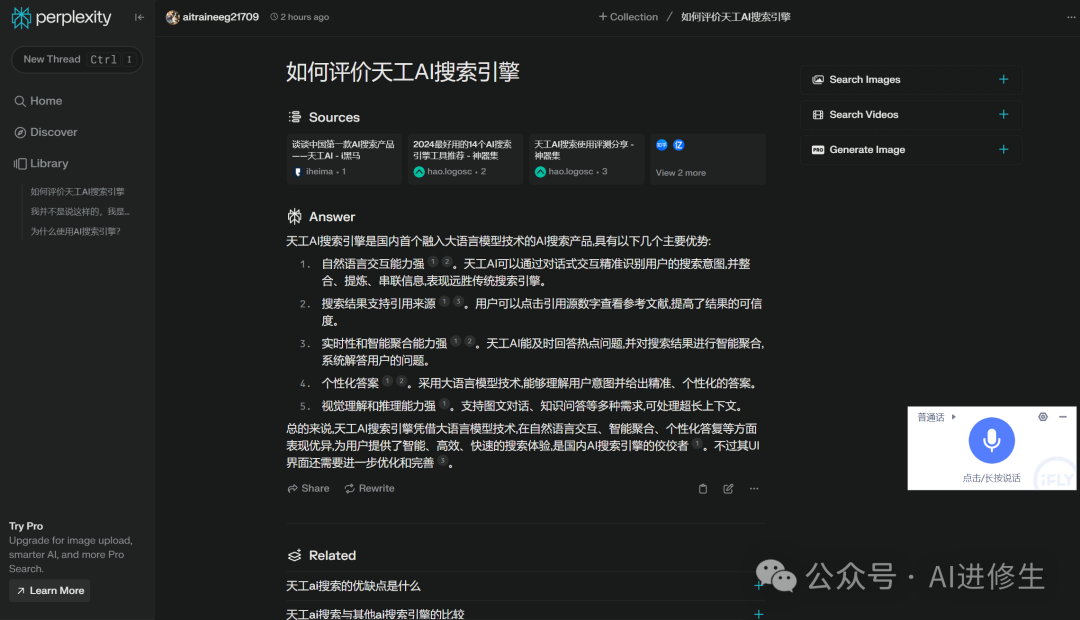
Task: Click the Perplexity logo
Action: pos(61,17)
